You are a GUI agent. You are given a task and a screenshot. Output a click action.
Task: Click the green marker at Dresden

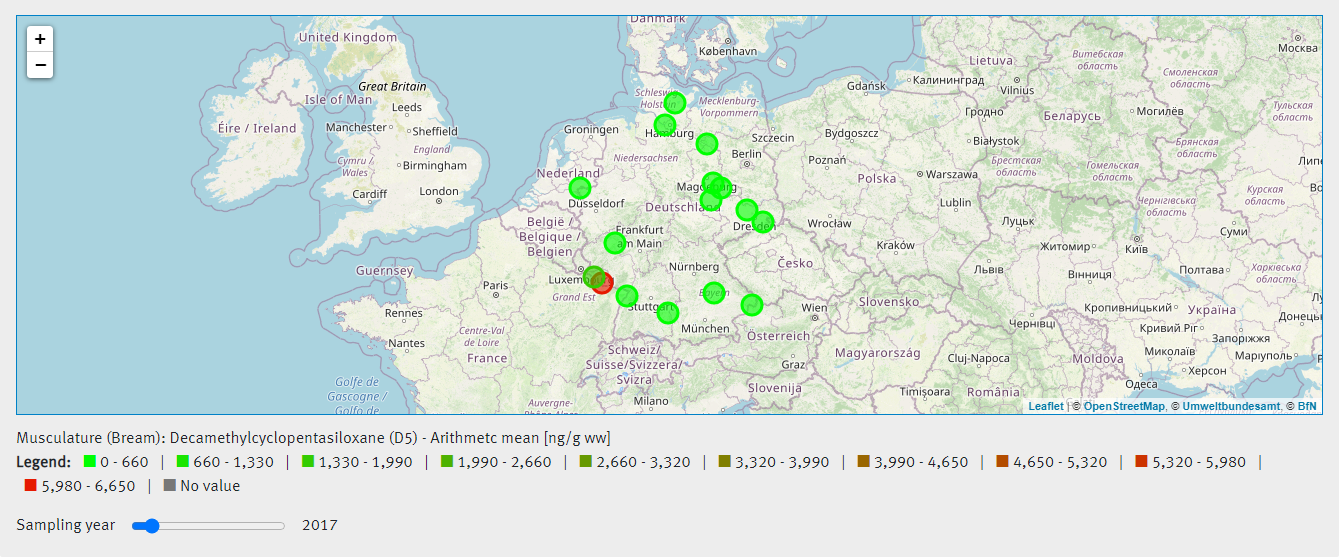(x=763, y=222)
